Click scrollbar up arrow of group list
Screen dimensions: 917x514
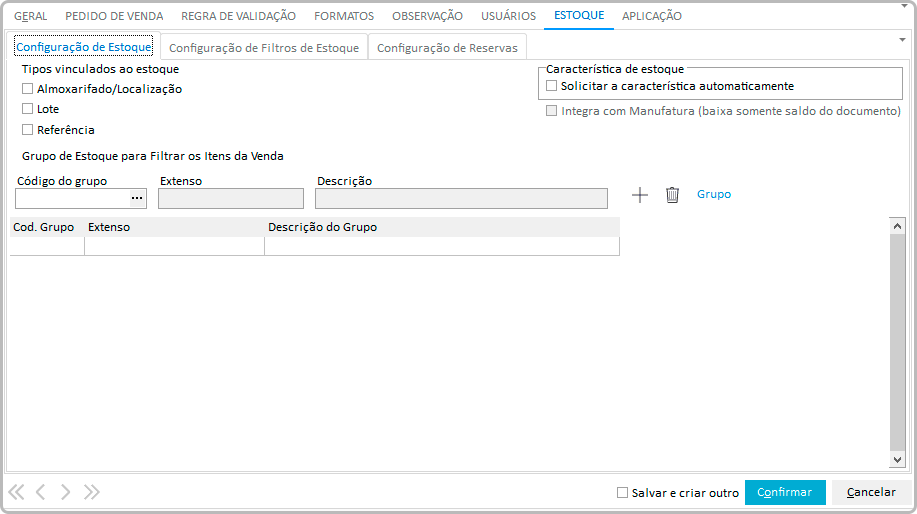[898, 226]
